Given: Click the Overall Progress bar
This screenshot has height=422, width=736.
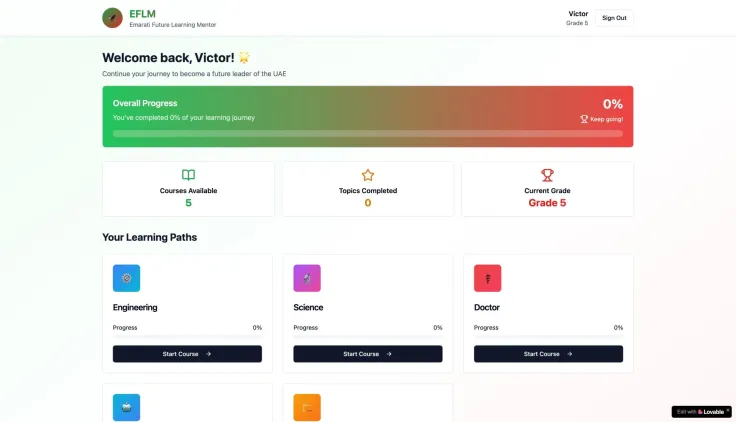Looking at the screenshot, I should click(368, 134).
